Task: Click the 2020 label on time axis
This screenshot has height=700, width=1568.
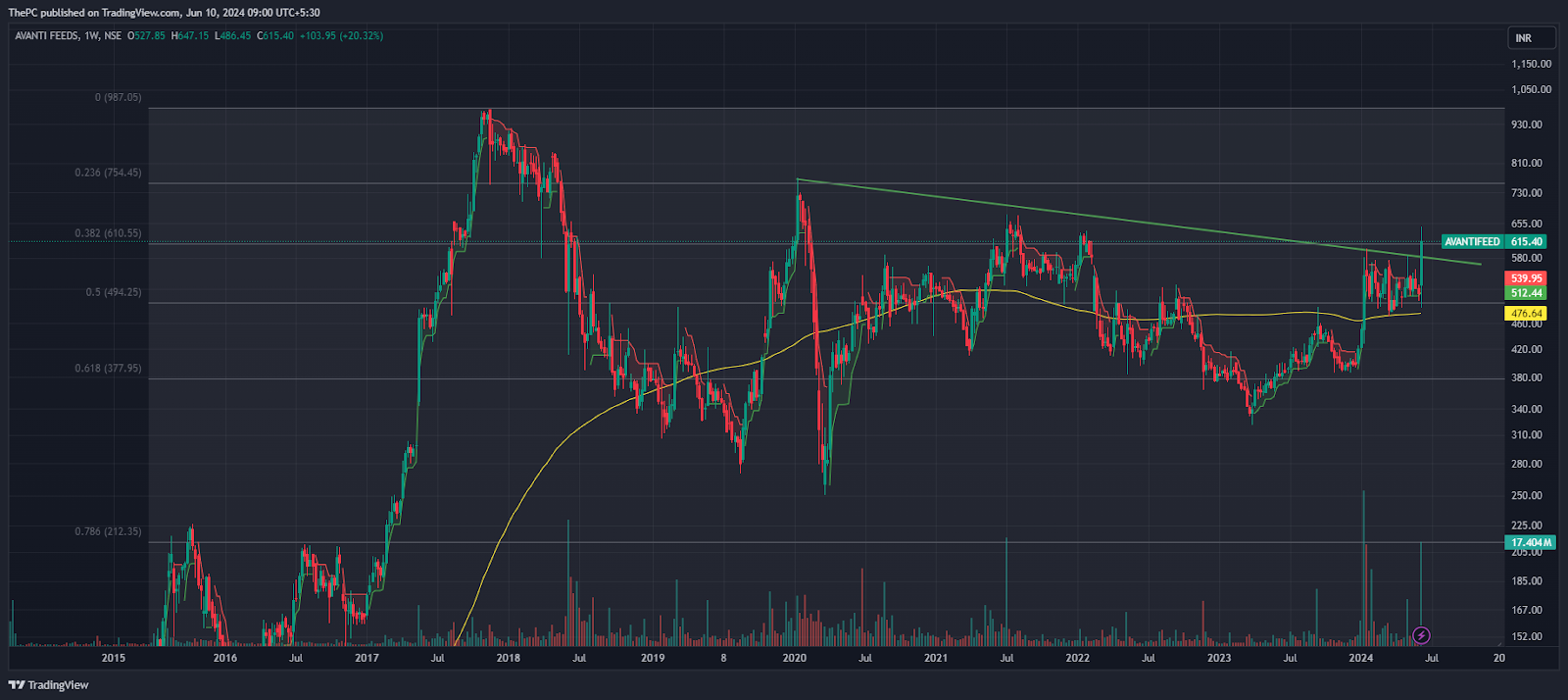Action: [795, 658]
